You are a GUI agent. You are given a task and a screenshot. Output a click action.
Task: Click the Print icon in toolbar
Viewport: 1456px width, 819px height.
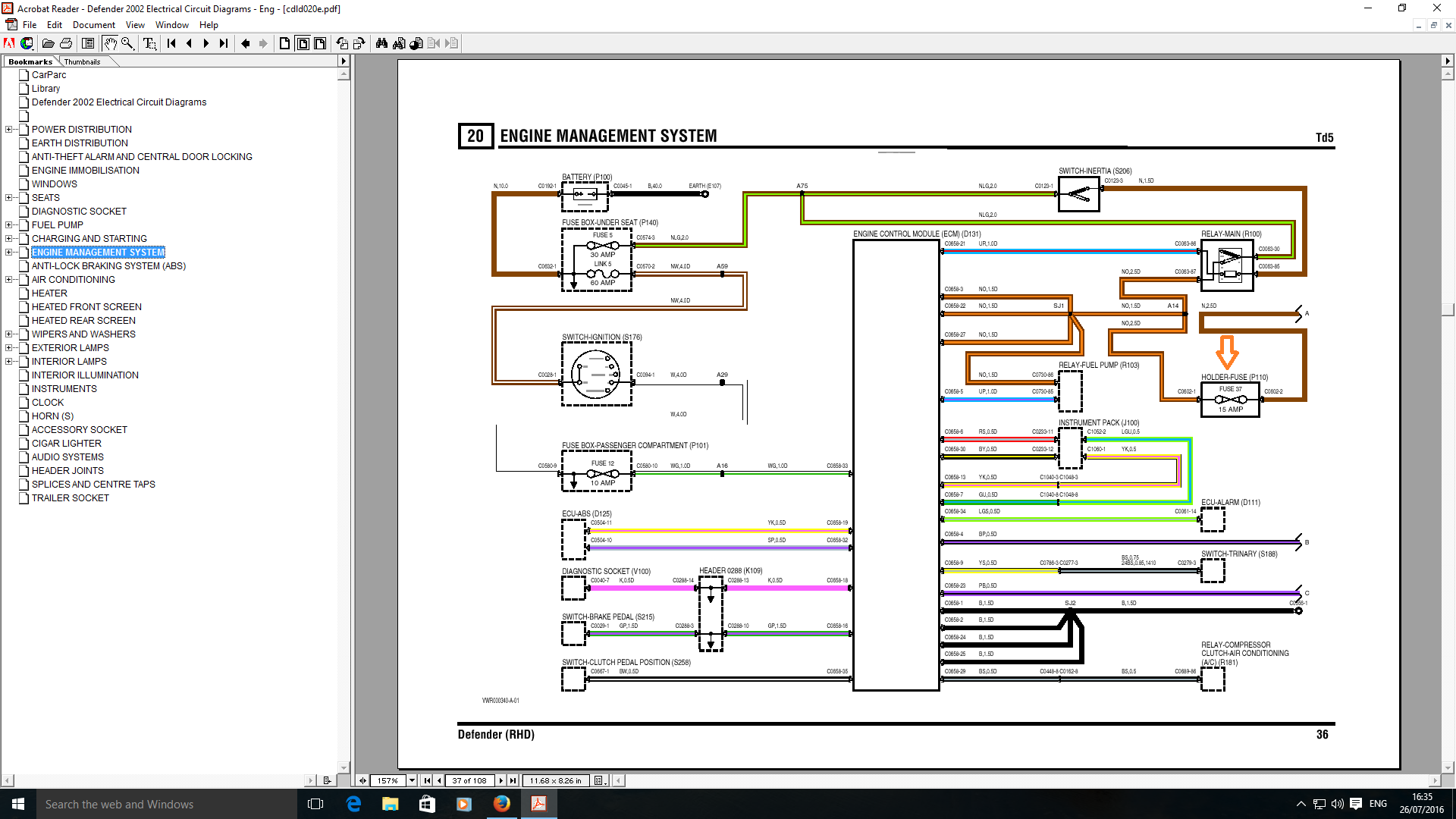tap(66, 43)
